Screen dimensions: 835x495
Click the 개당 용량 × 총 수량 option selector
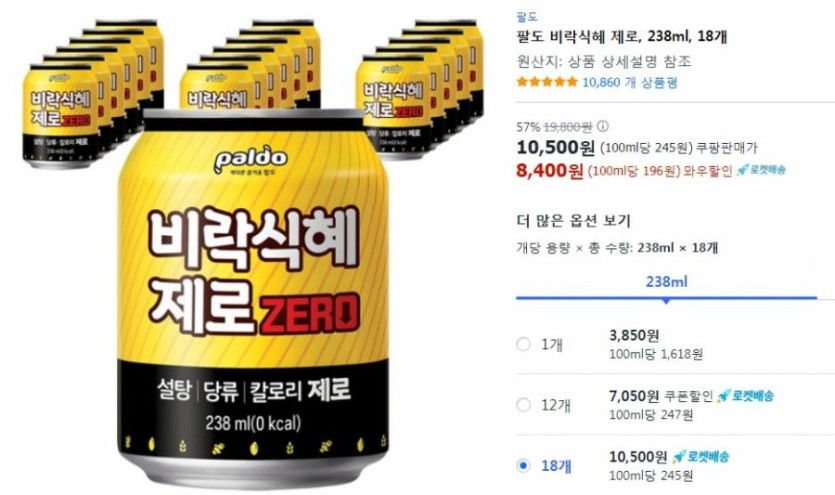pos(617,248)
